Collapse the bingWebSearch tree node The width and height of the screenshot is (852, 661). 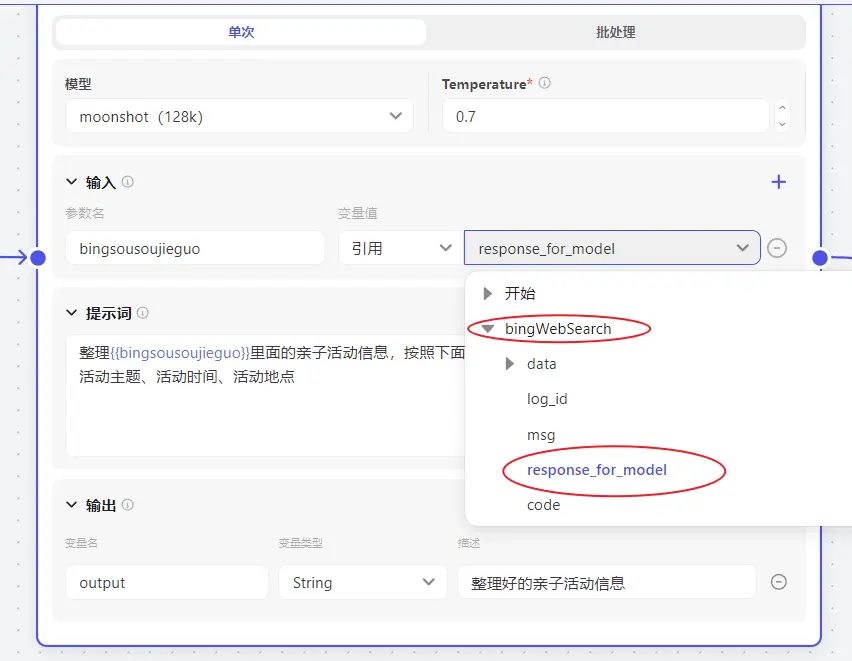point(487,328)
